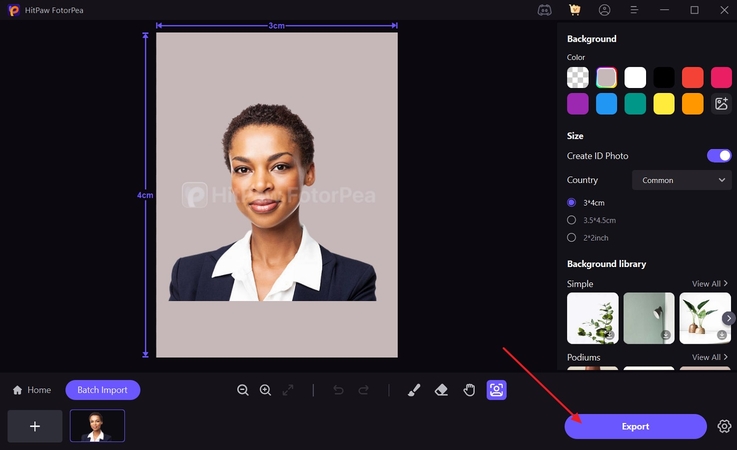Open the shopping cart store icon
This screenshot has width=737, height=450.
coord(574,10)
